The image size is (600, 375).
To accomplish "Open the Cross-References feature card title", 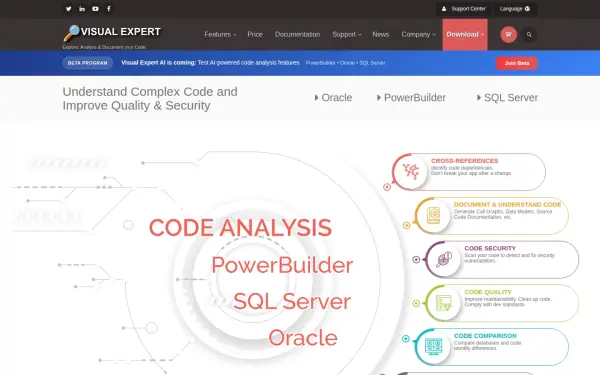I will point(465,161).
